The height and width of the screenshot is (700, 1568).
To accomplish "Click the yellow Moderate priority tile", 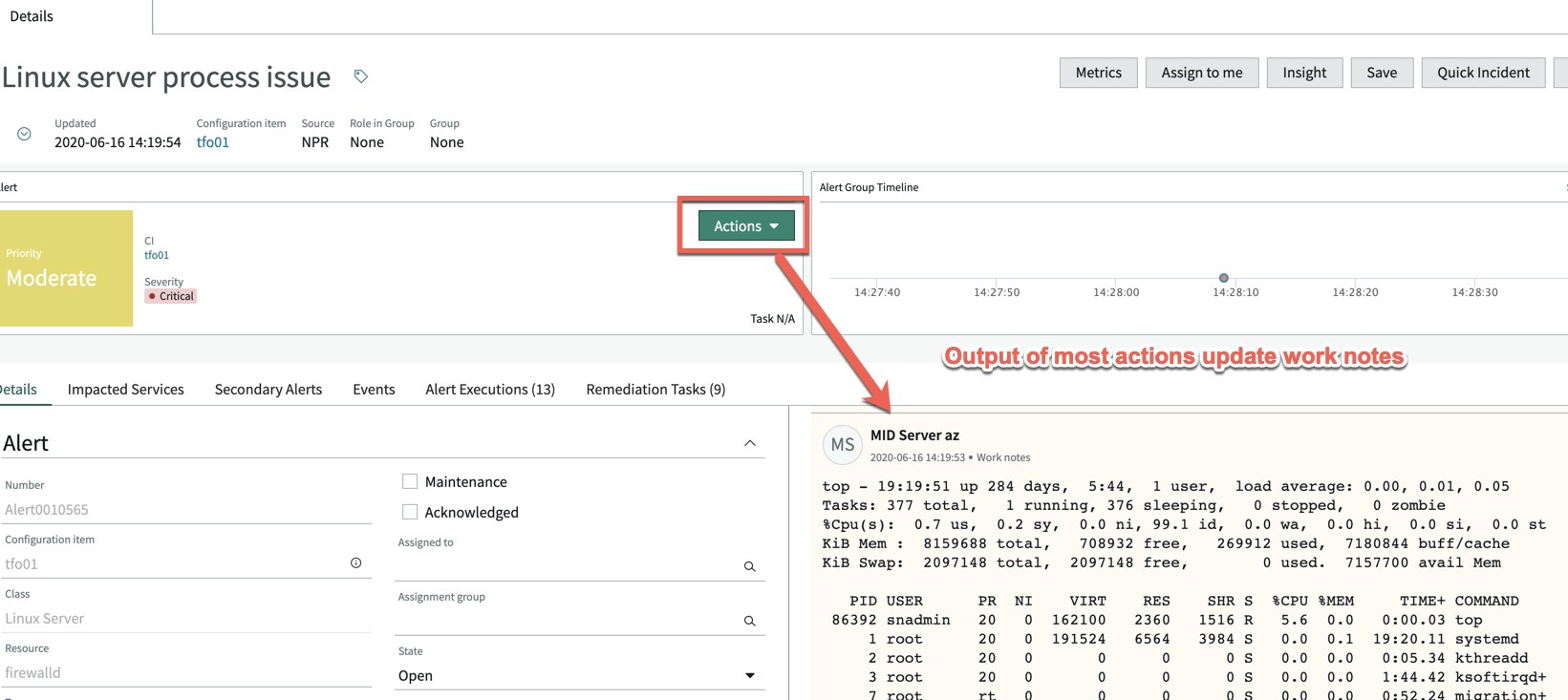I will click(66, 268).
